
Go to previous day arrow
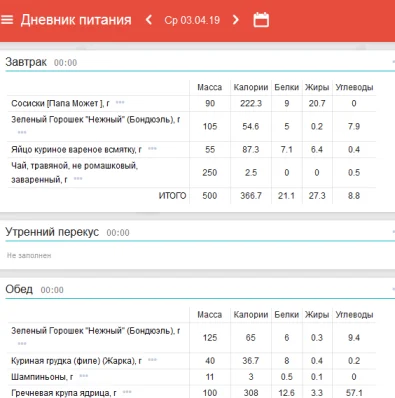click(x=149, y=20)
